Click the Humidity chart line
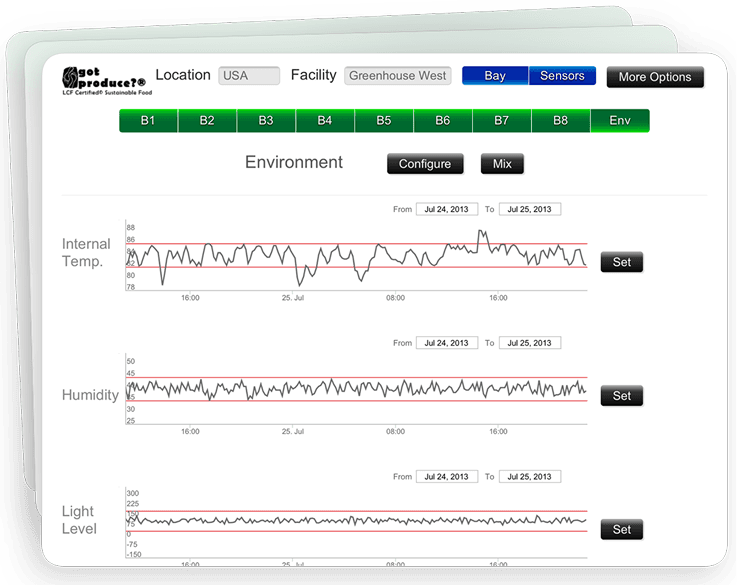737x585 pixels. 356,389
